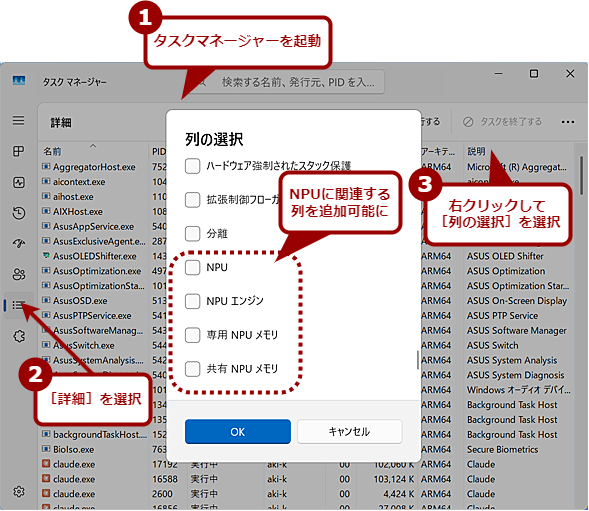Screen dimensions: 589x511
Task: Tick the 専用 NPU メモリ checkbox
Action: click(x=192, y=335)
